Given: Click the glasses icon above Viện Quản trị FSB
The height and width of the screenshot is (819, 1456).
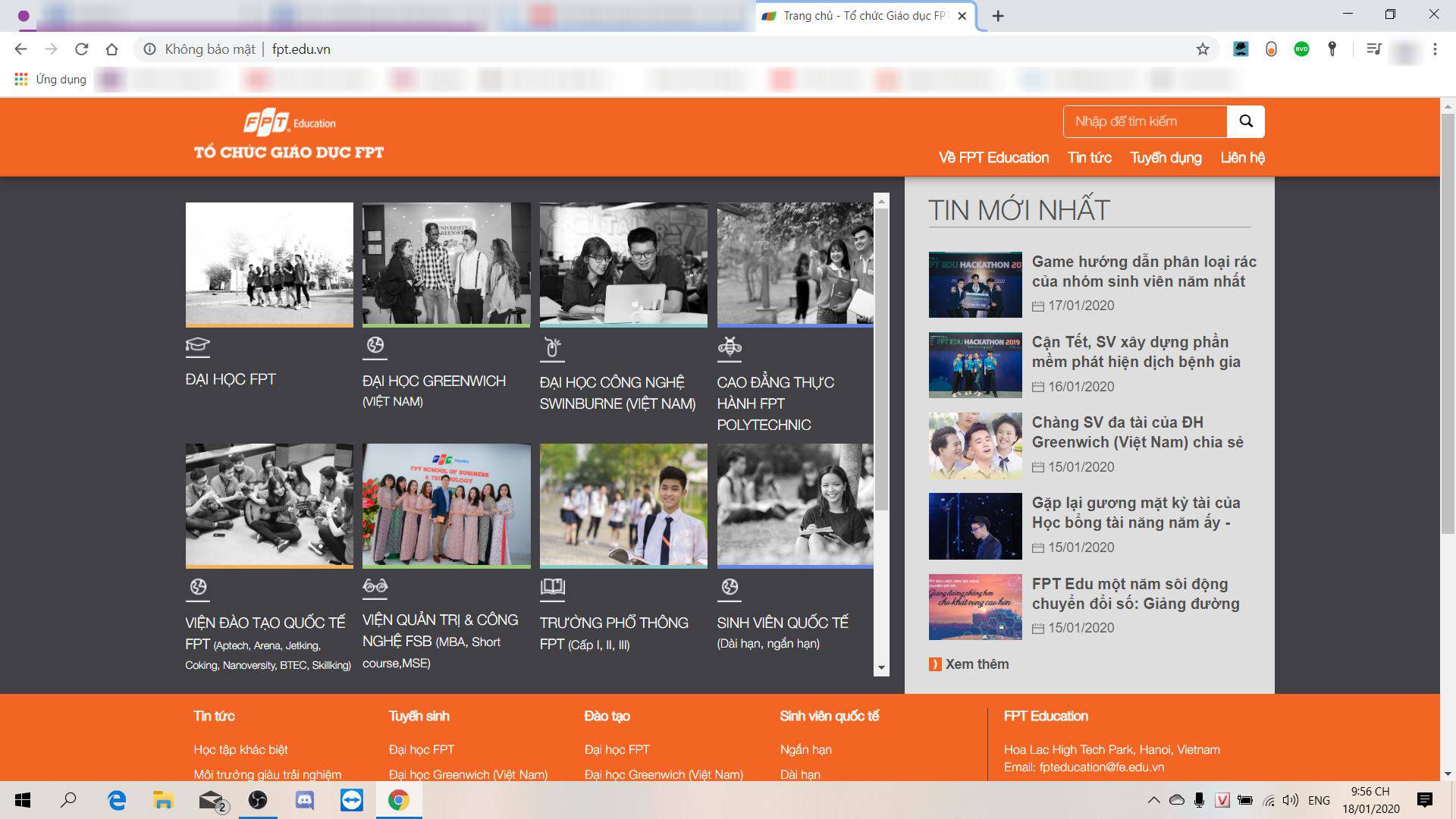Looking at the screenshot, I should (x=375, y=586).
